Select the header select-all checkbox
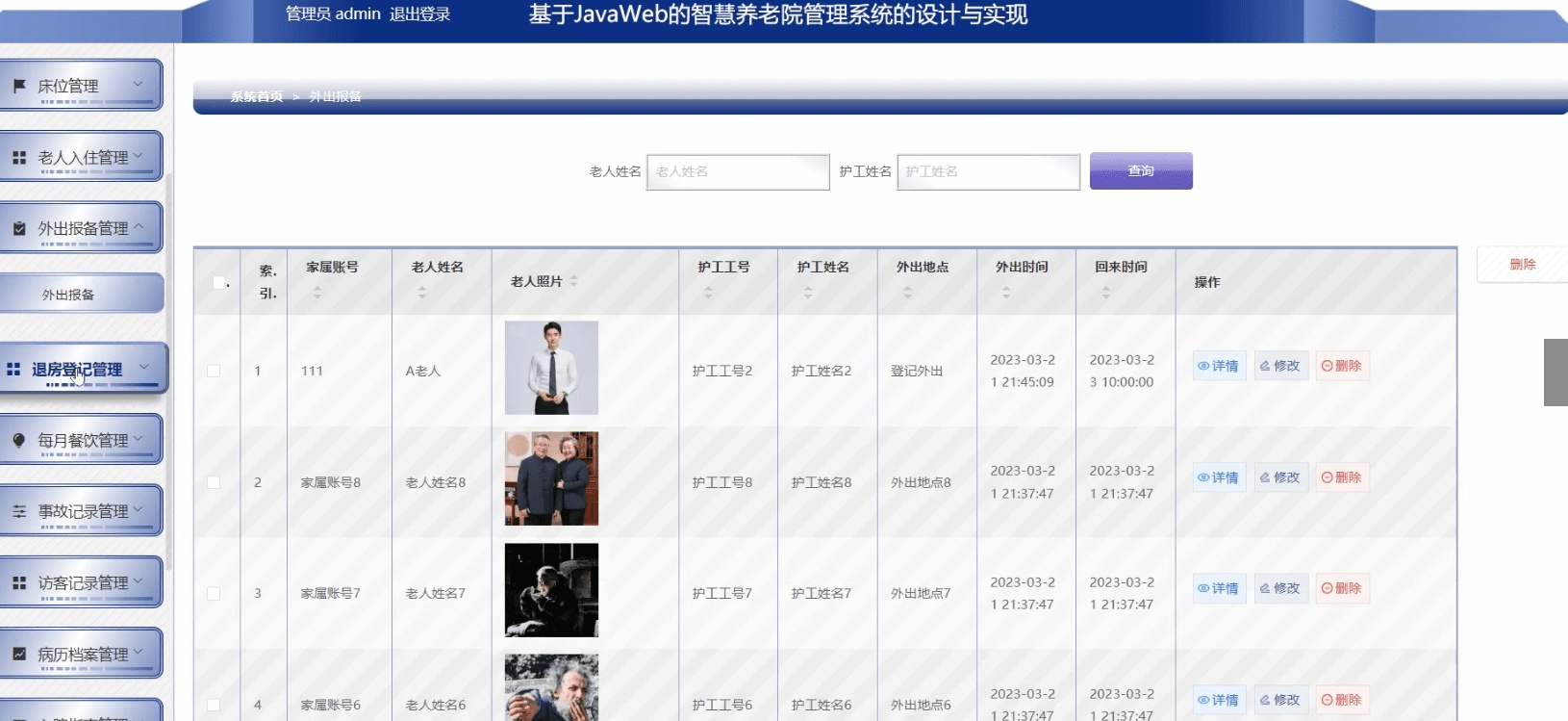1568x721 pixels. click(219, 282)
